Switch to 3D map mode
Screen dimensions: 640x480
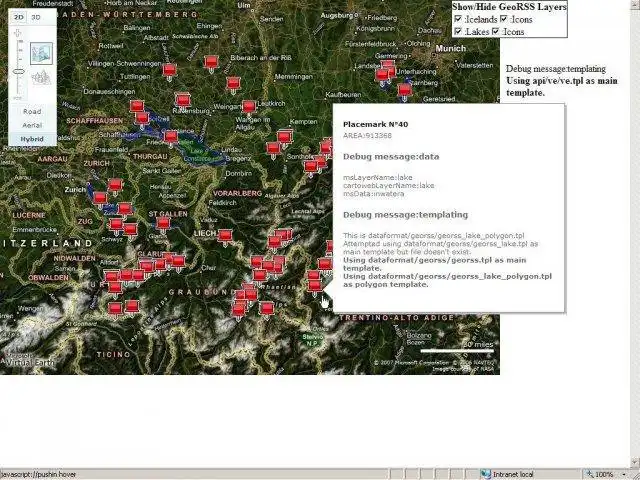36,17
